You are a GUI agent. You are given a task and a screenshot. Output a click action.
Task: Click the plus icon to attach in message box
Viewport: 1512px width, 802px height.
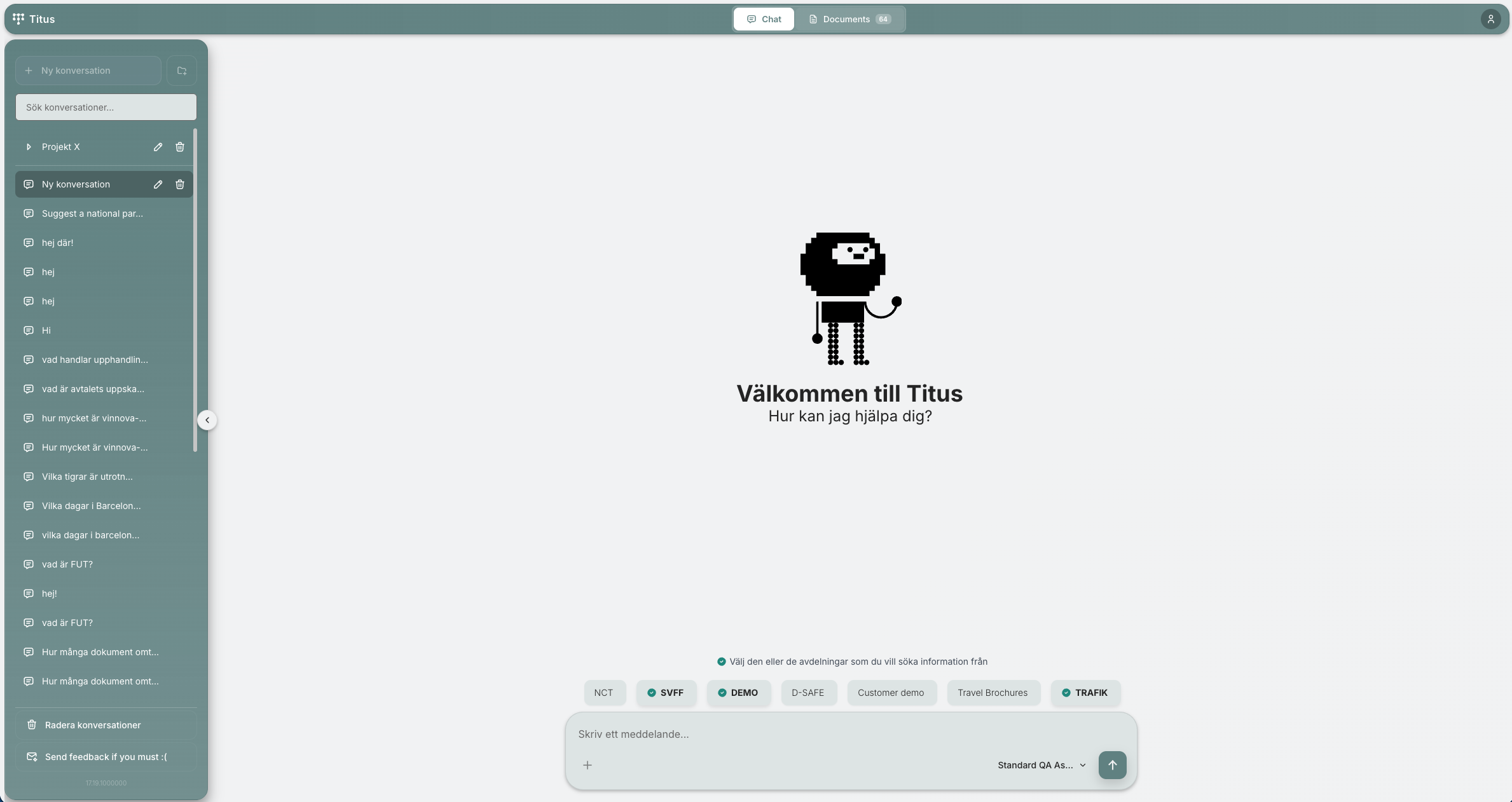(587, 765)
